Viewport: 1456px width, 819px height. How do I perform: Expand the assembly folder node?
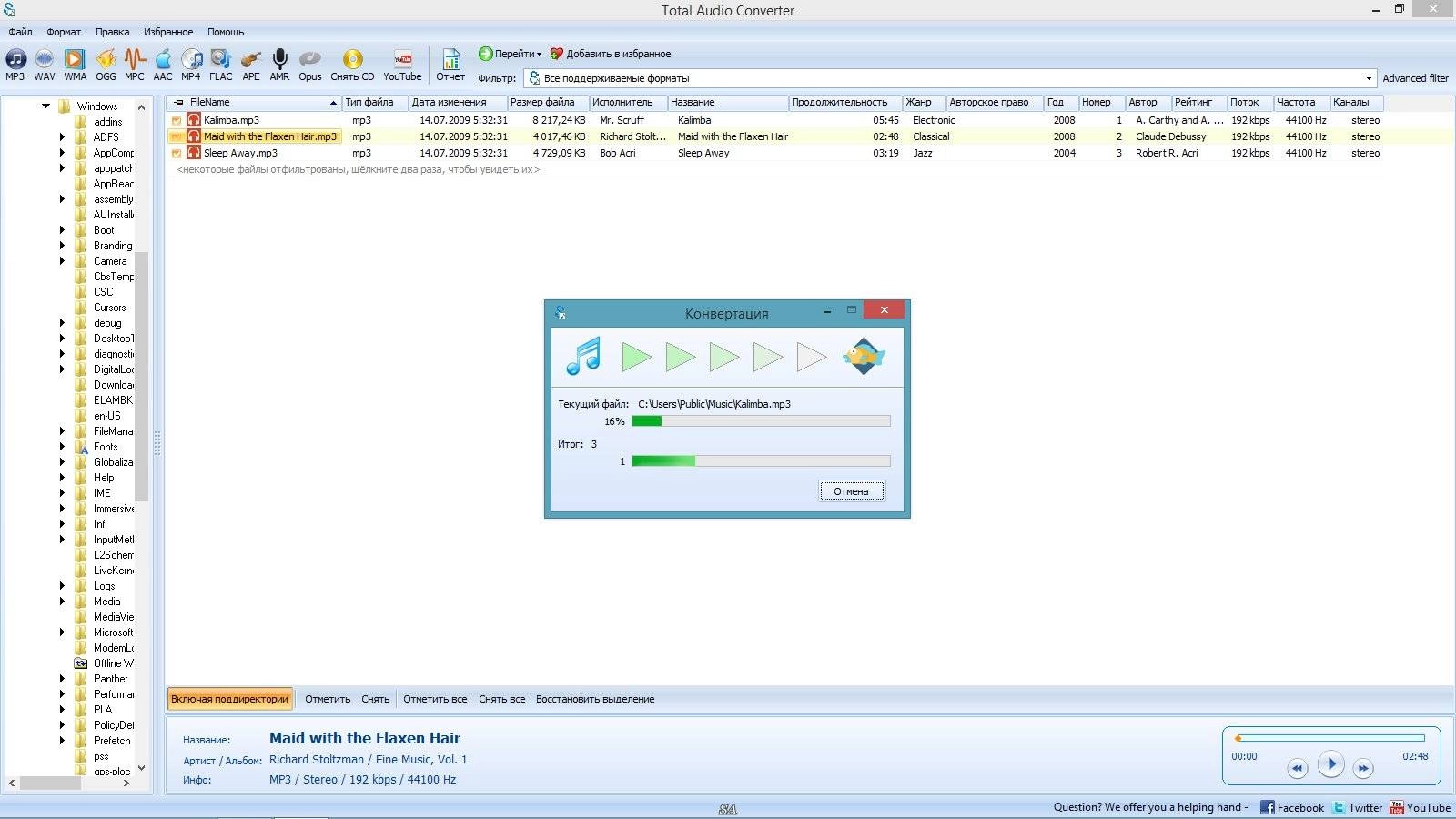[x=62, y=199]
